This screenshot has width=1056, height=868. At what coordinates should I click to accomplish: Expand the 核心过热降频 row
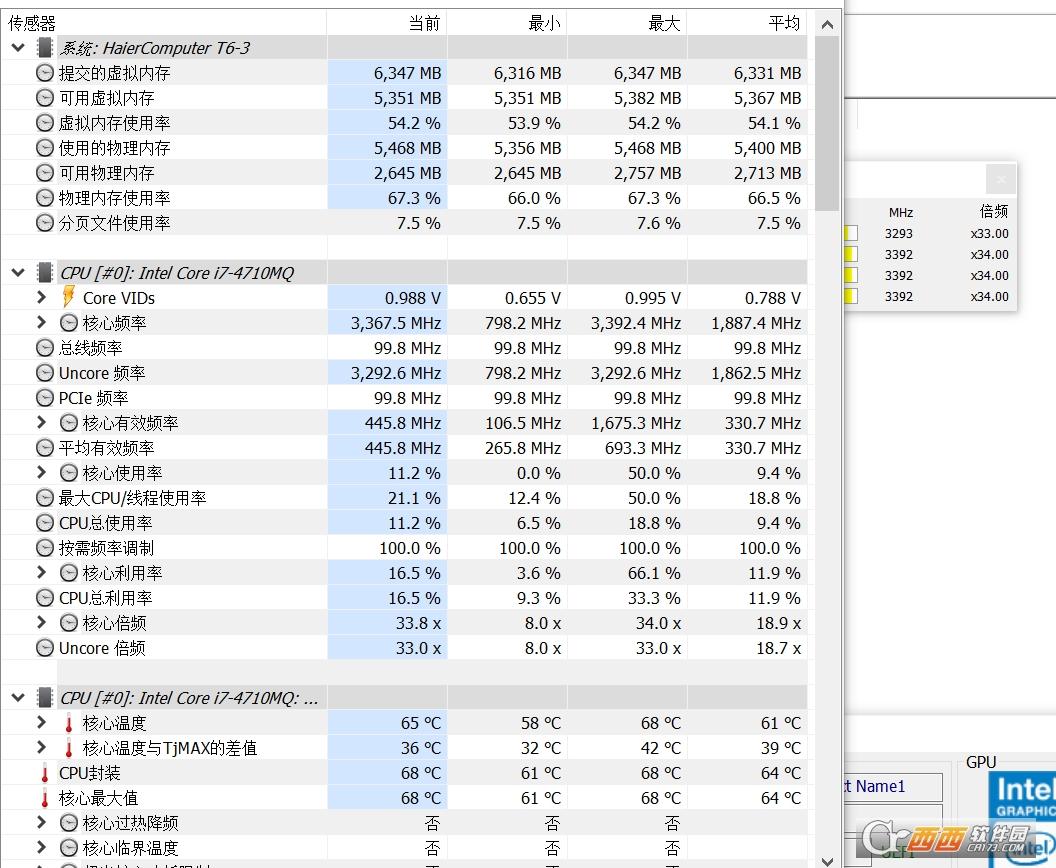[42, 822]
